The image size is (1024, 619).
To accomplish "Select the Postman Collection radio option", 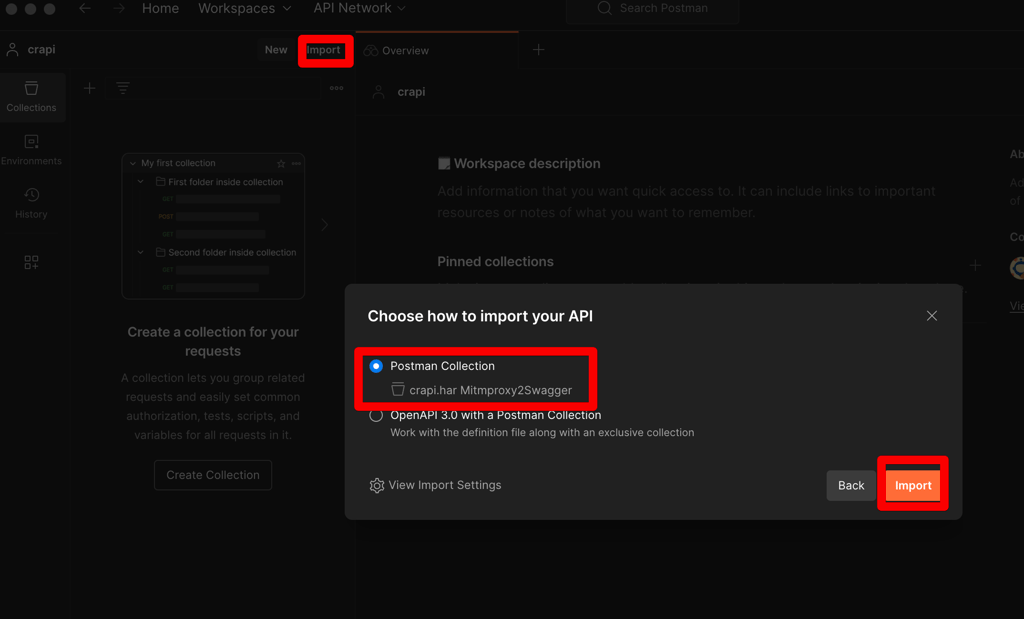I will [376, 366].
